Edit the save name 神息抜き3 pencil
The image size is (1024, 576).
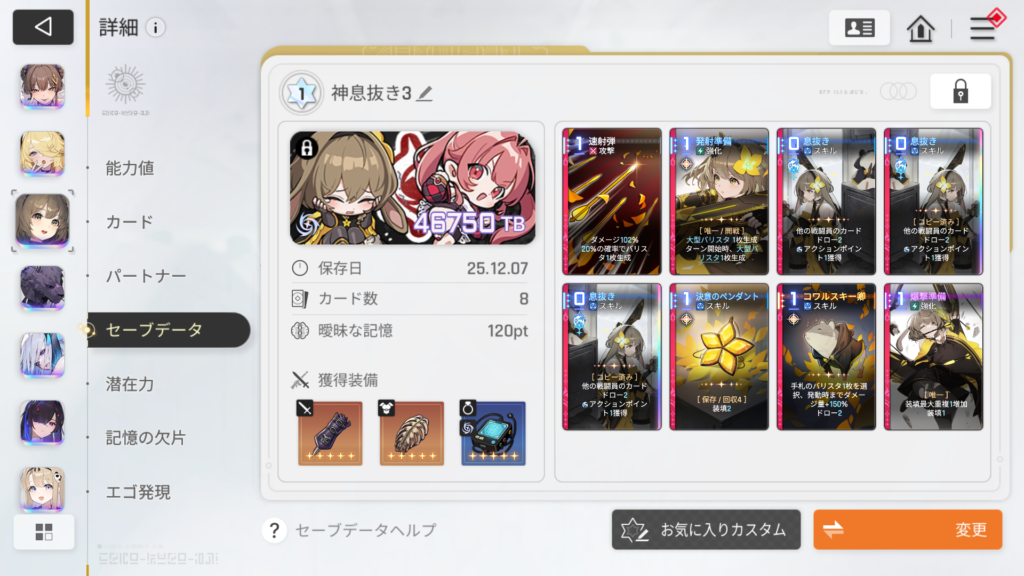tap(425, 93)
